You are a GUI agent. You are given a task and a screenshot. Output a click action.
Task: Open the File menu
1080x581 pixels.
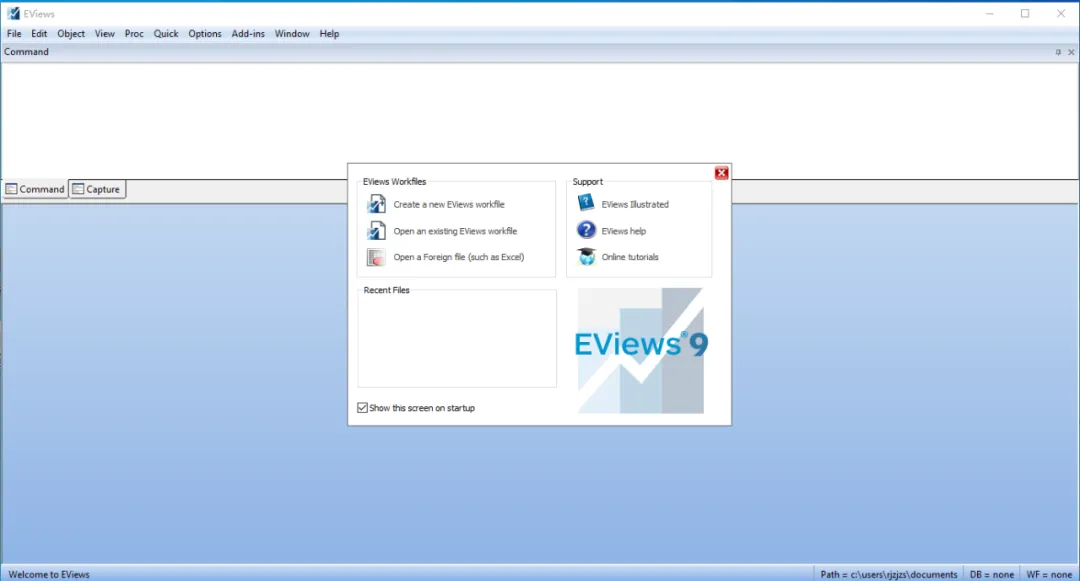coord(14,34)
